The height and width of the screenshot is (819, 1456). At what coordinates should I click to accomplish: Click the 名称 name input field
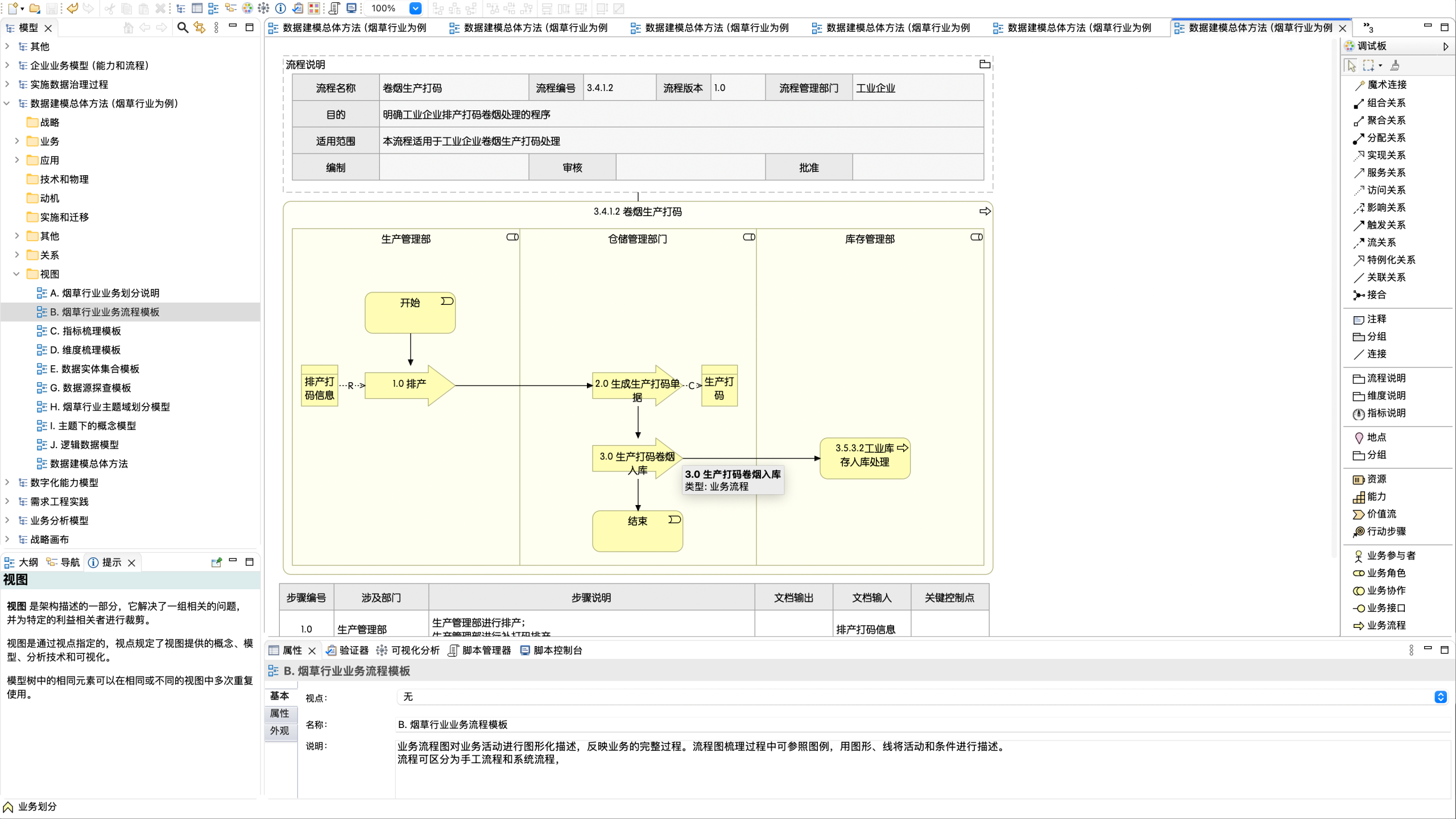click(923, 725)
